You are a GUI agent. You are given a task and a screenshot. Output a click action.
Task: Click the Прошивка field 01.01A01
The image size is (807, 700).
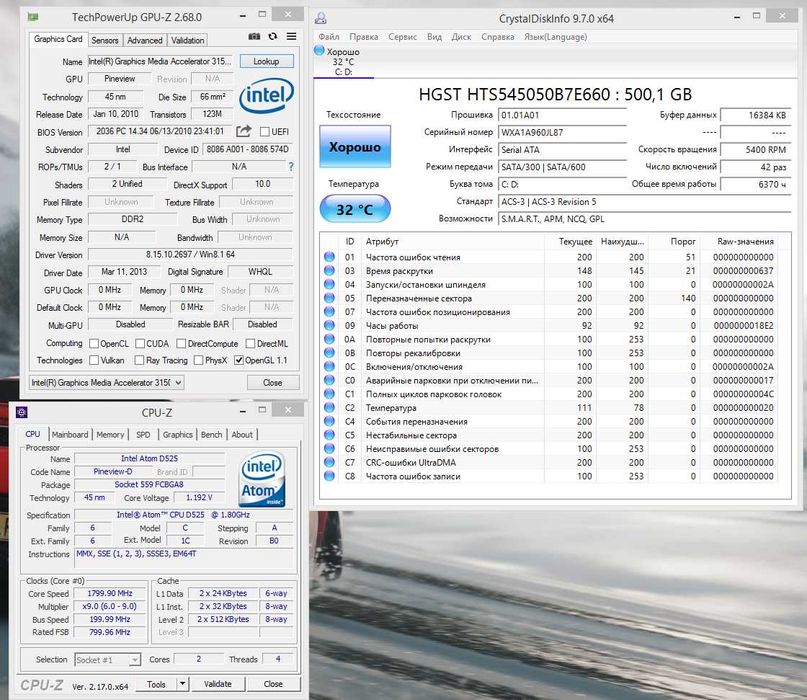click(x=562, y=115)
